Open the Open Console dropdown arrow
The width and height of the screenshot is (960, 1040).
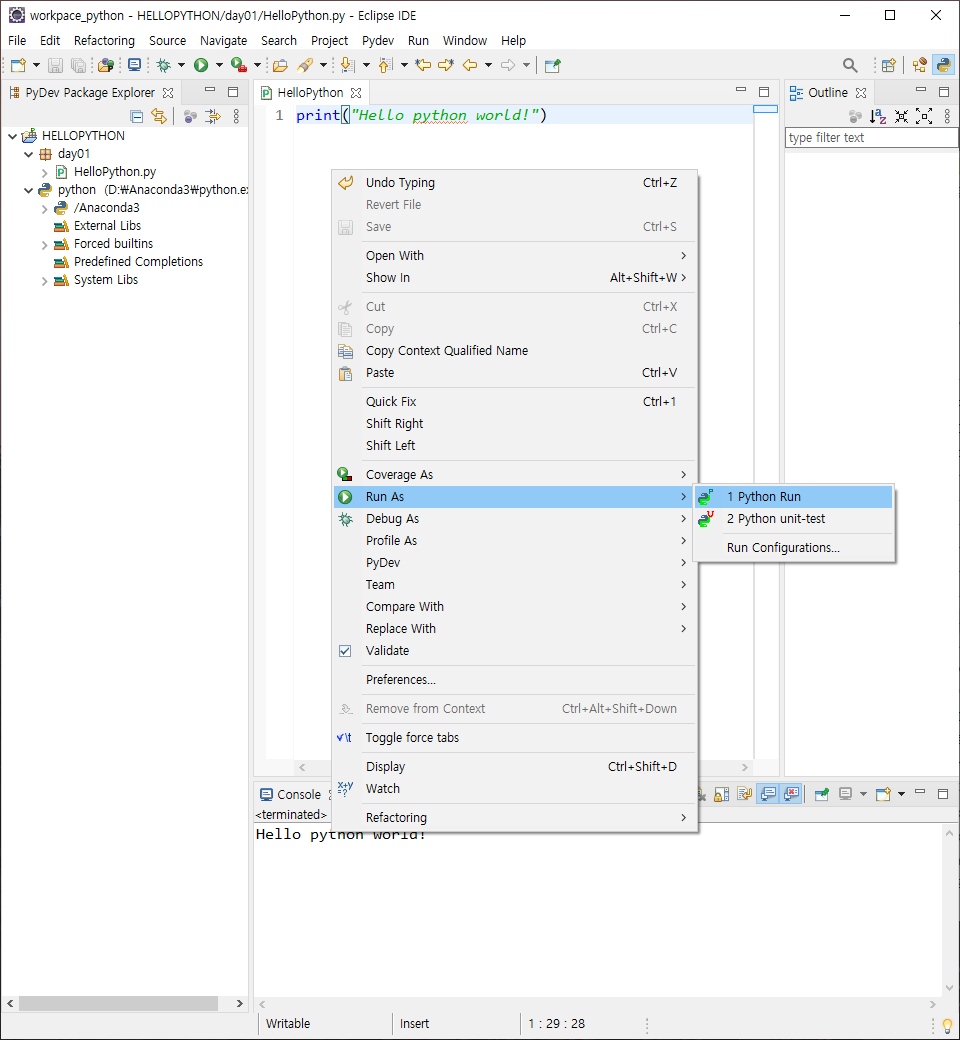point(901,795)
